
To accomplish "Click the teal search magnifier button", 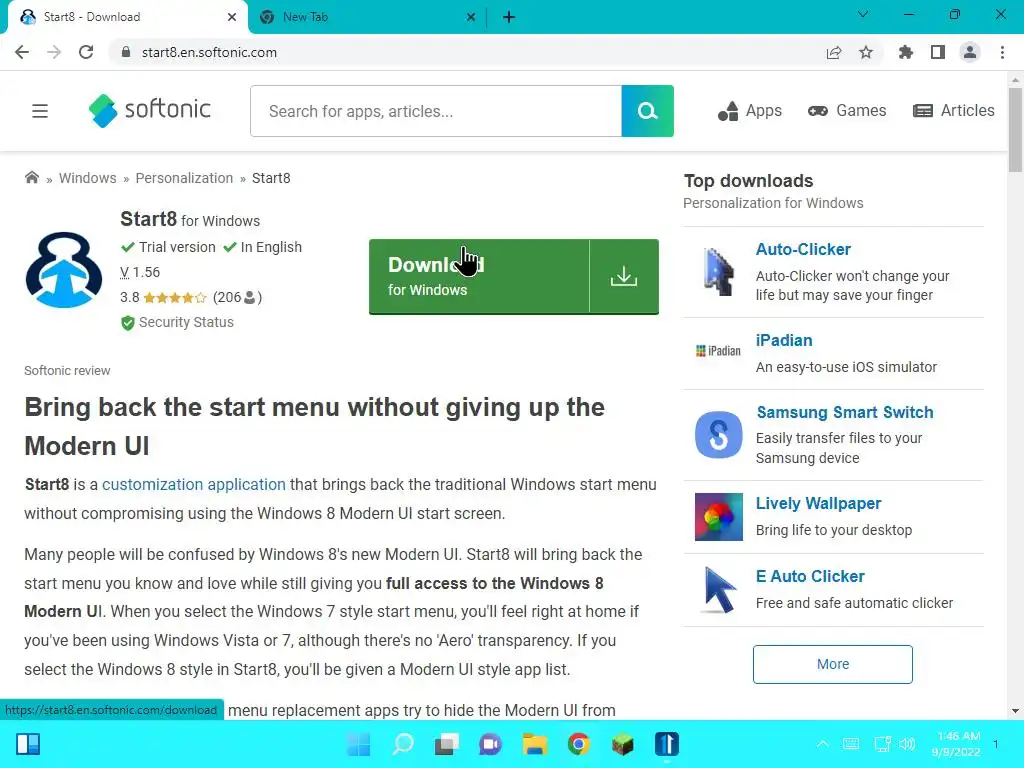I will point(647,111).
